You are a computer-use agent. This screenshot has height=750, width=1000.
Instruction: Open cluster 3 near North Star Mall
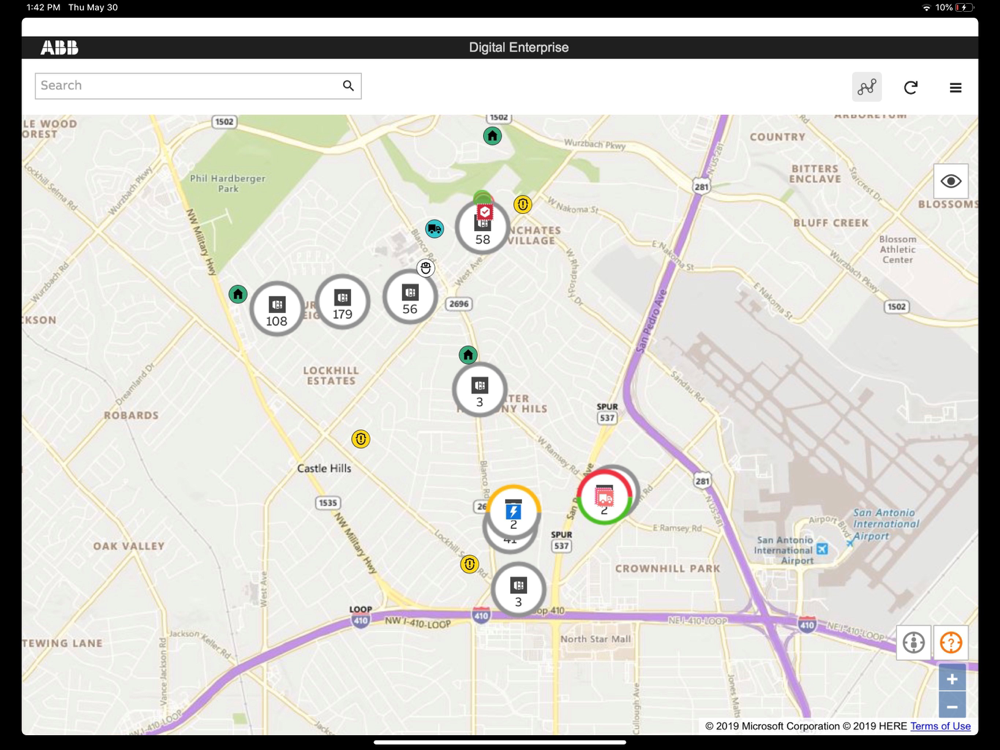coord(518,589)
